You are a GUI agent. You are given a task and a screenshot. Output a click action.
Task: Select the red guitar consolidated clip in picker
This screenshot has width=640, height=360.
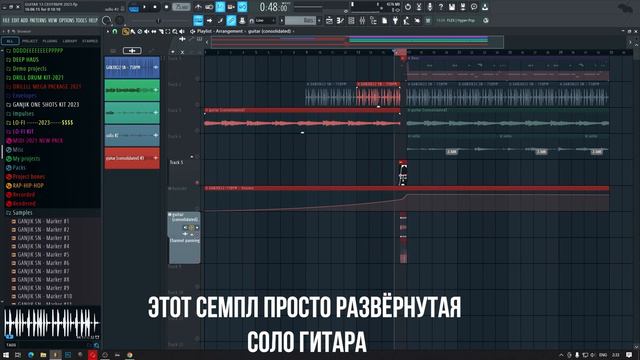click(132, 158)
